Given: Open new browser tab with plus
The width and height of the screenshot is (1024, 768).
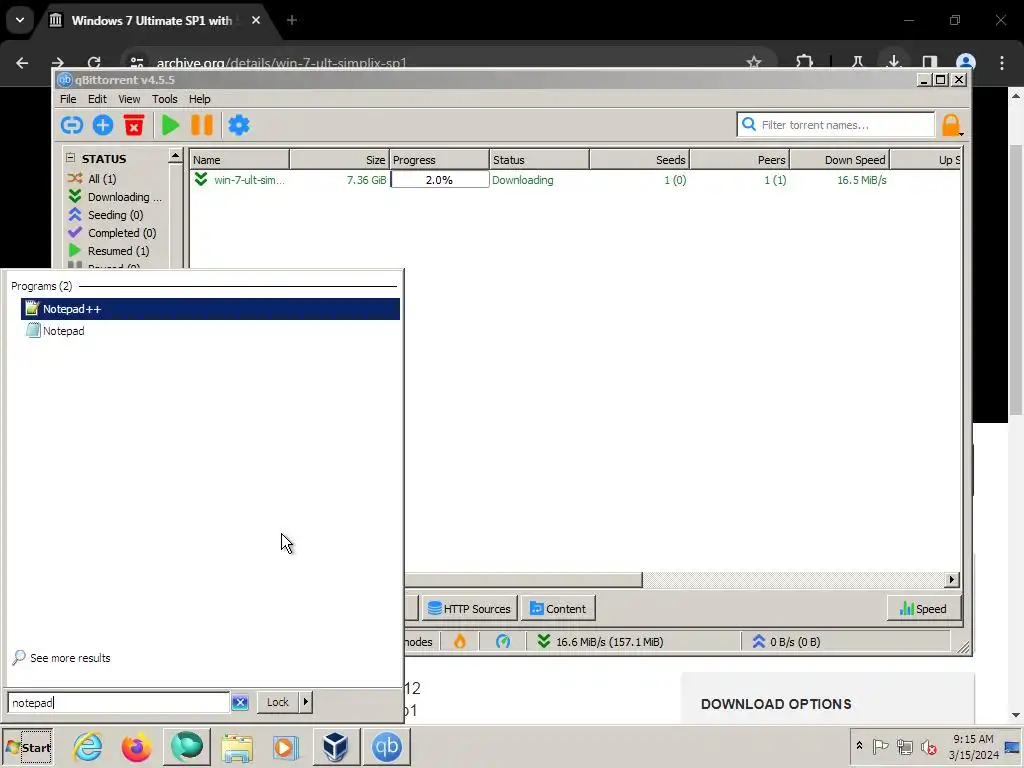Looking at the screenshot, I should 292,20.
